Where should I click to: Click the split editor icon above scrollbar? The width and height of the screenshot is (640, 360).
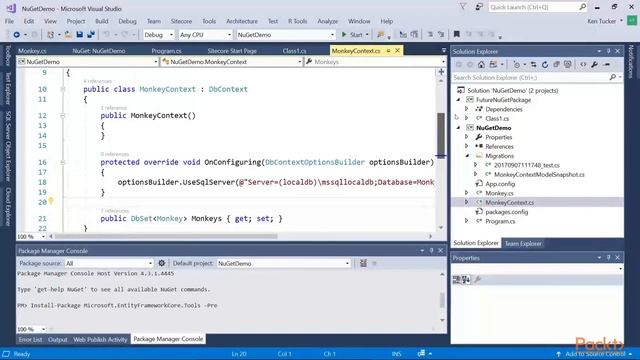(441, 72)
